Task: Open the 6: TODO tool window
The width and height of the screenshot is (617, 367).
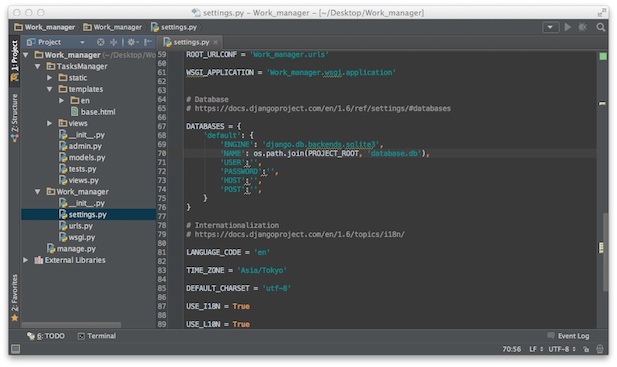Action: click(46, 336)
